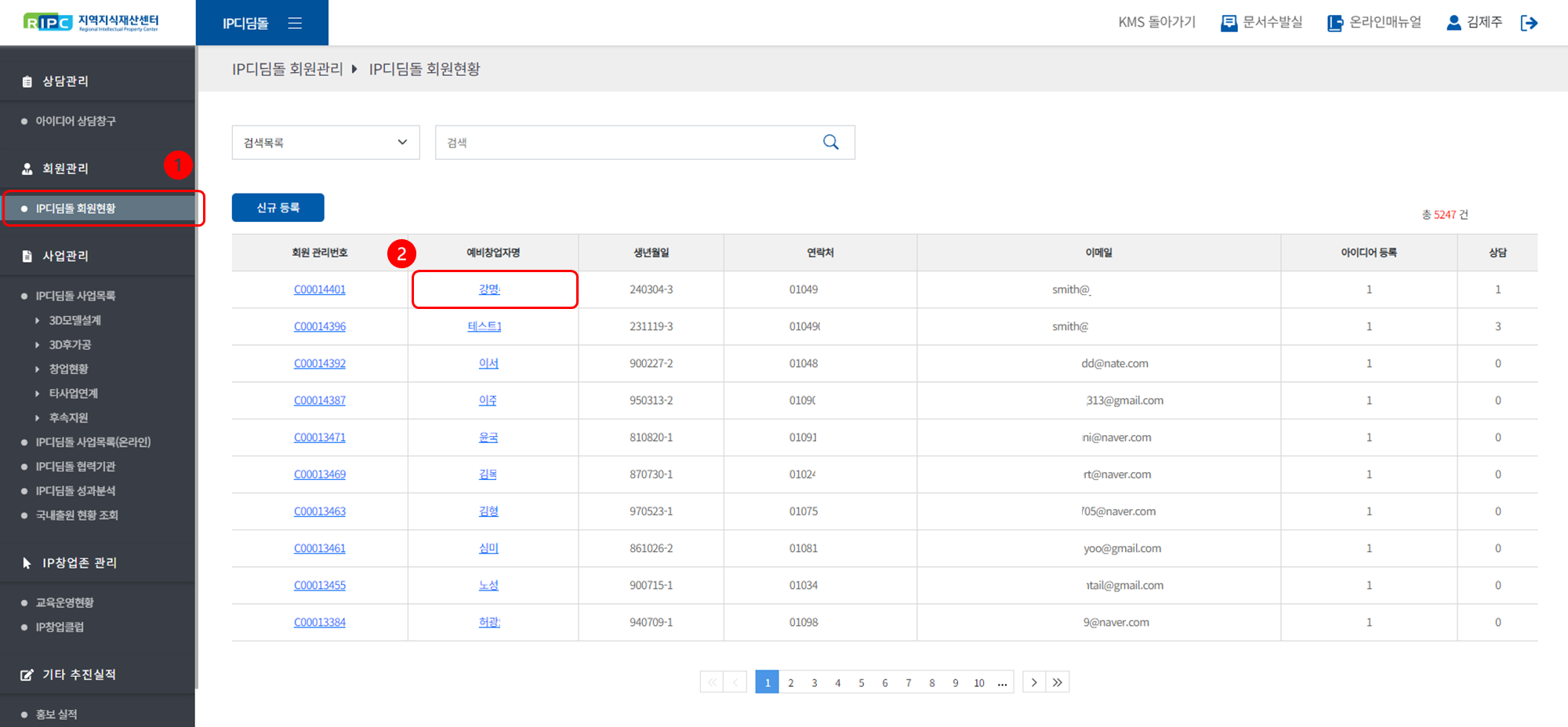Image resolution: width=1568 pixels, height=727 pixels.
Task: Open 아이디어 상담창구 sidebar item
Action: [x=75, y=122]
